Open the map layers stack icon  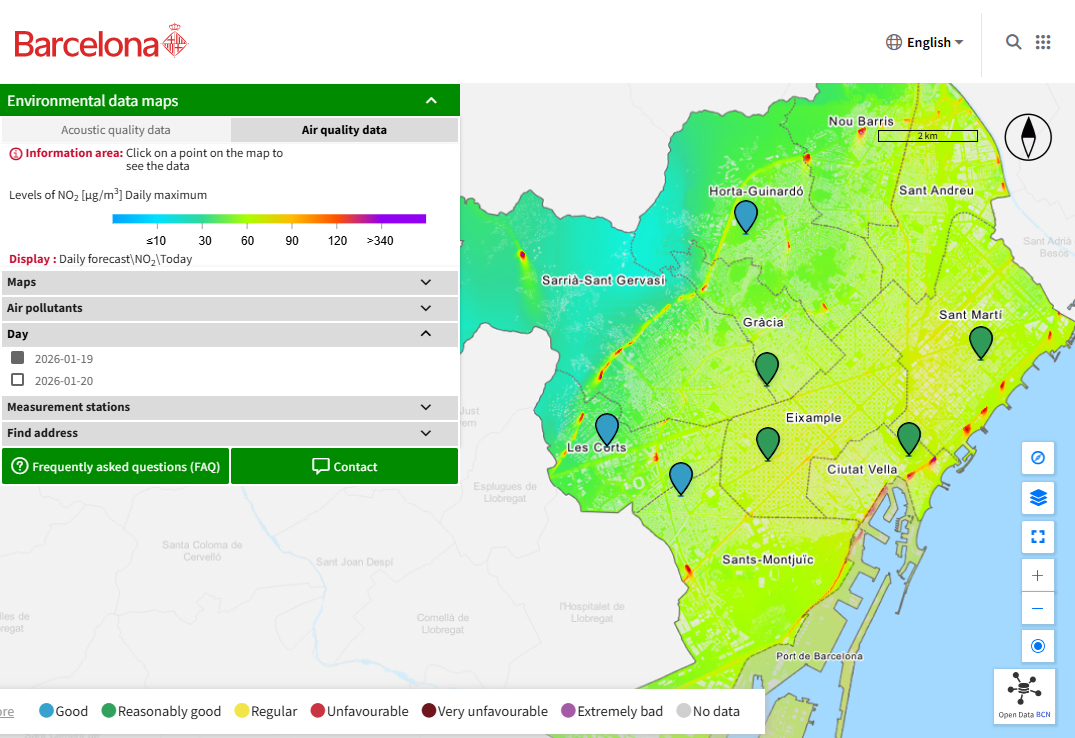(x=1037, y=497)
